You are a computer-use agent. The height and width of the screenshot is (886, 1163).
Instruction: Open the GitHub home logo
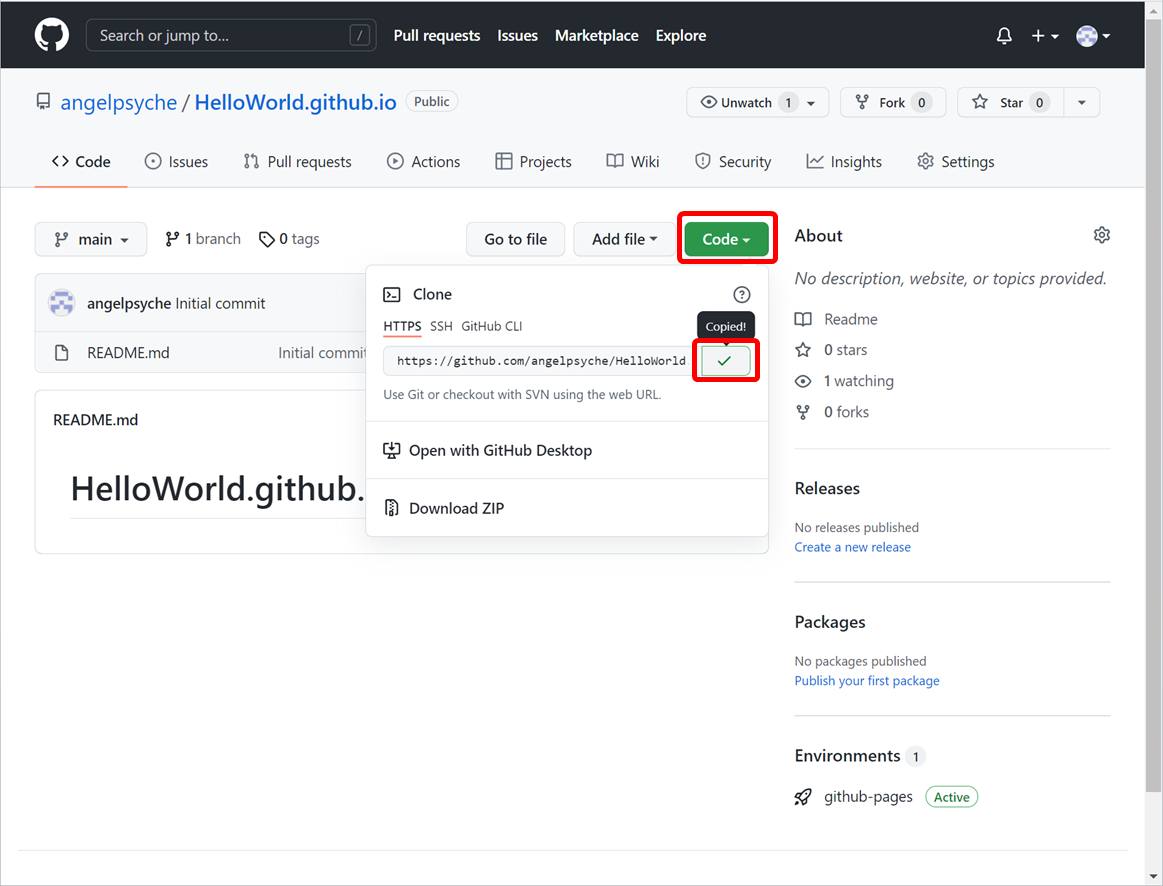pyautogui.click(x=52, y=35)
